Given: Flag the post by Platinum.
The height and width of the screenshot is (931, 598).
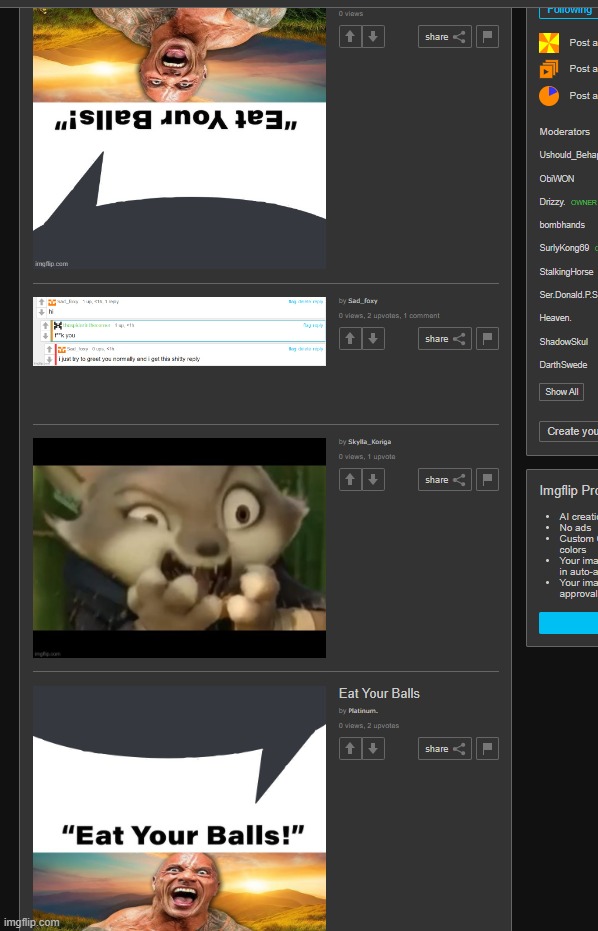Looking at the screenshot, I should pos(488,749).
